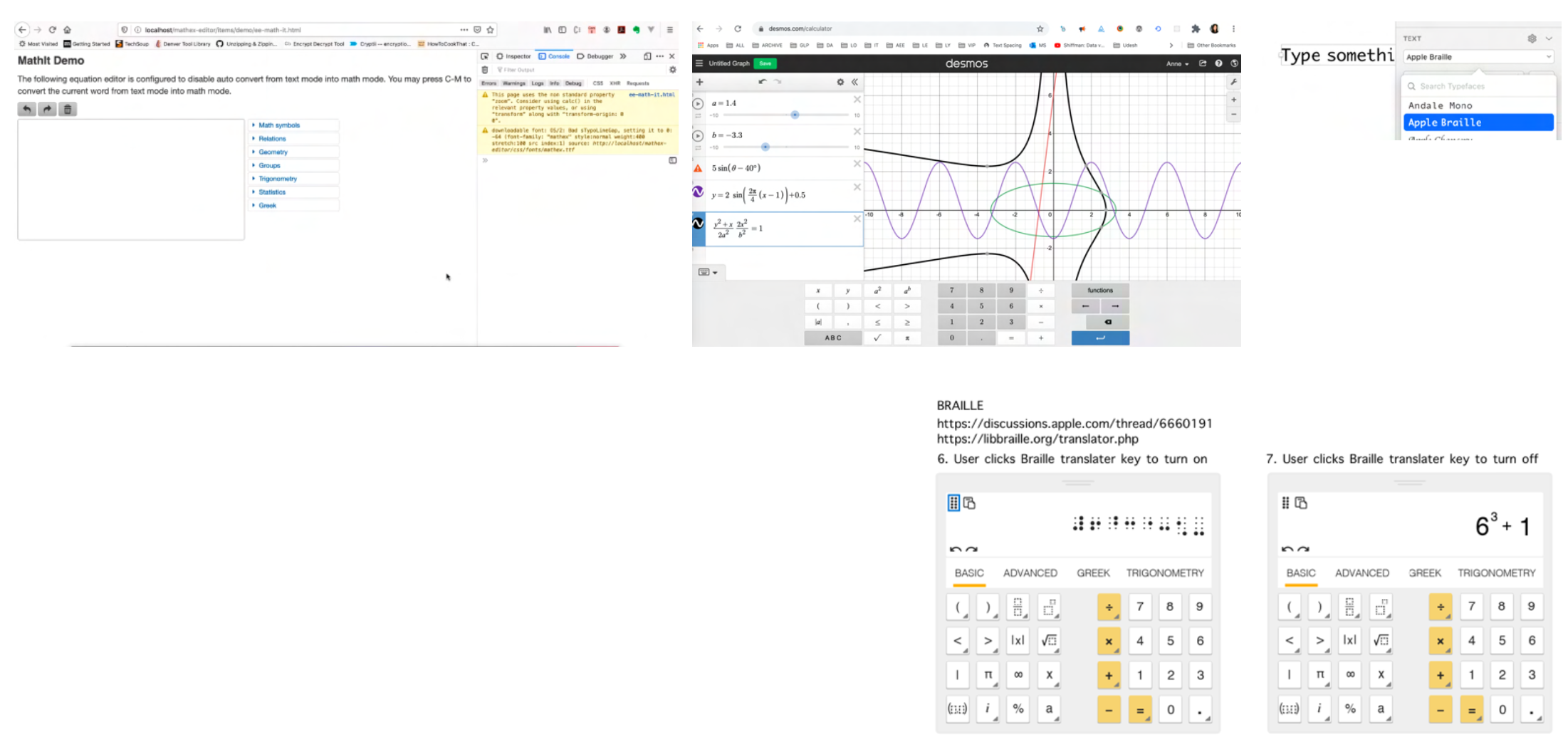Click the trash icon in MathIt editor toolbar
This screenshot has height=742, width=1568.
pos(68,109)
